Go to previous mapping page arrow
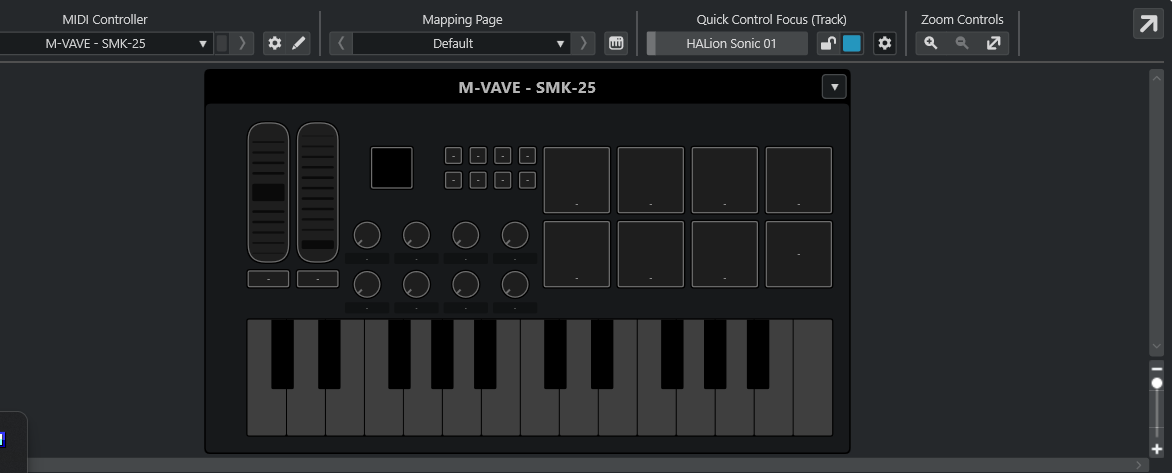The width and height of the screenshot is (1172, 473). point(341,43)
